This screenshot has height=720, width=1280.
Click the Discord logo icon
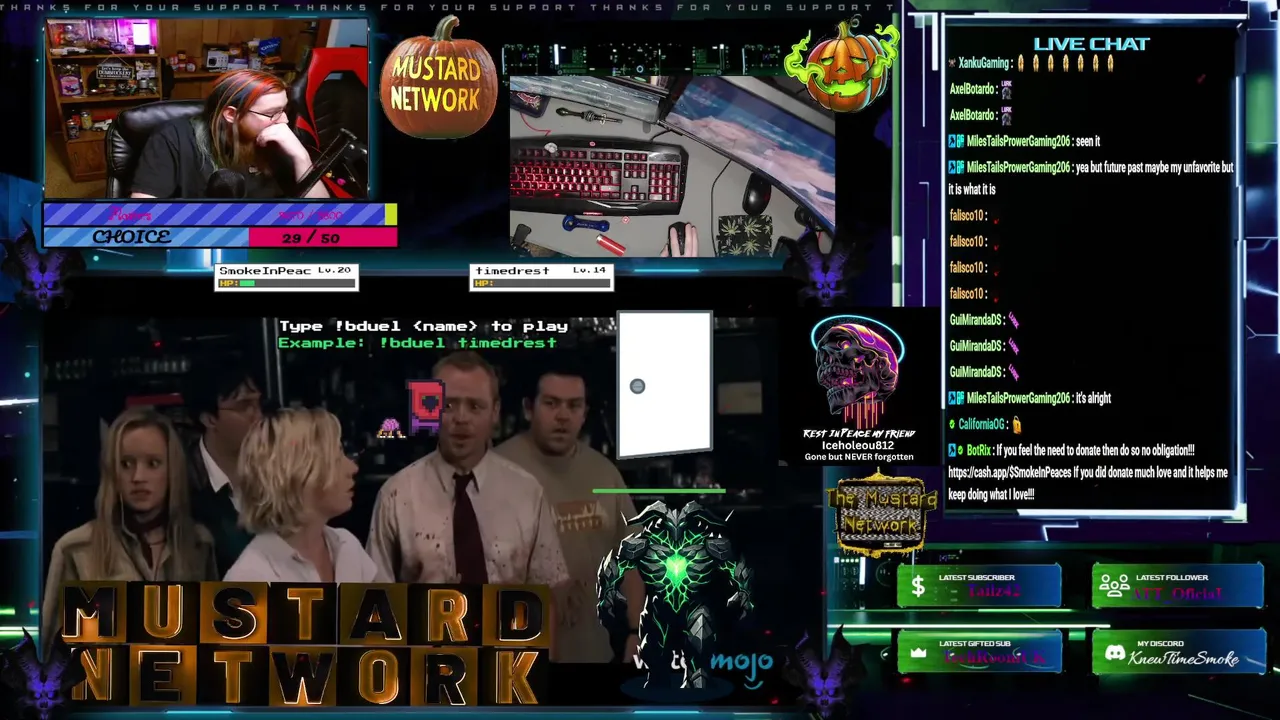click(x=1114, y=653)
